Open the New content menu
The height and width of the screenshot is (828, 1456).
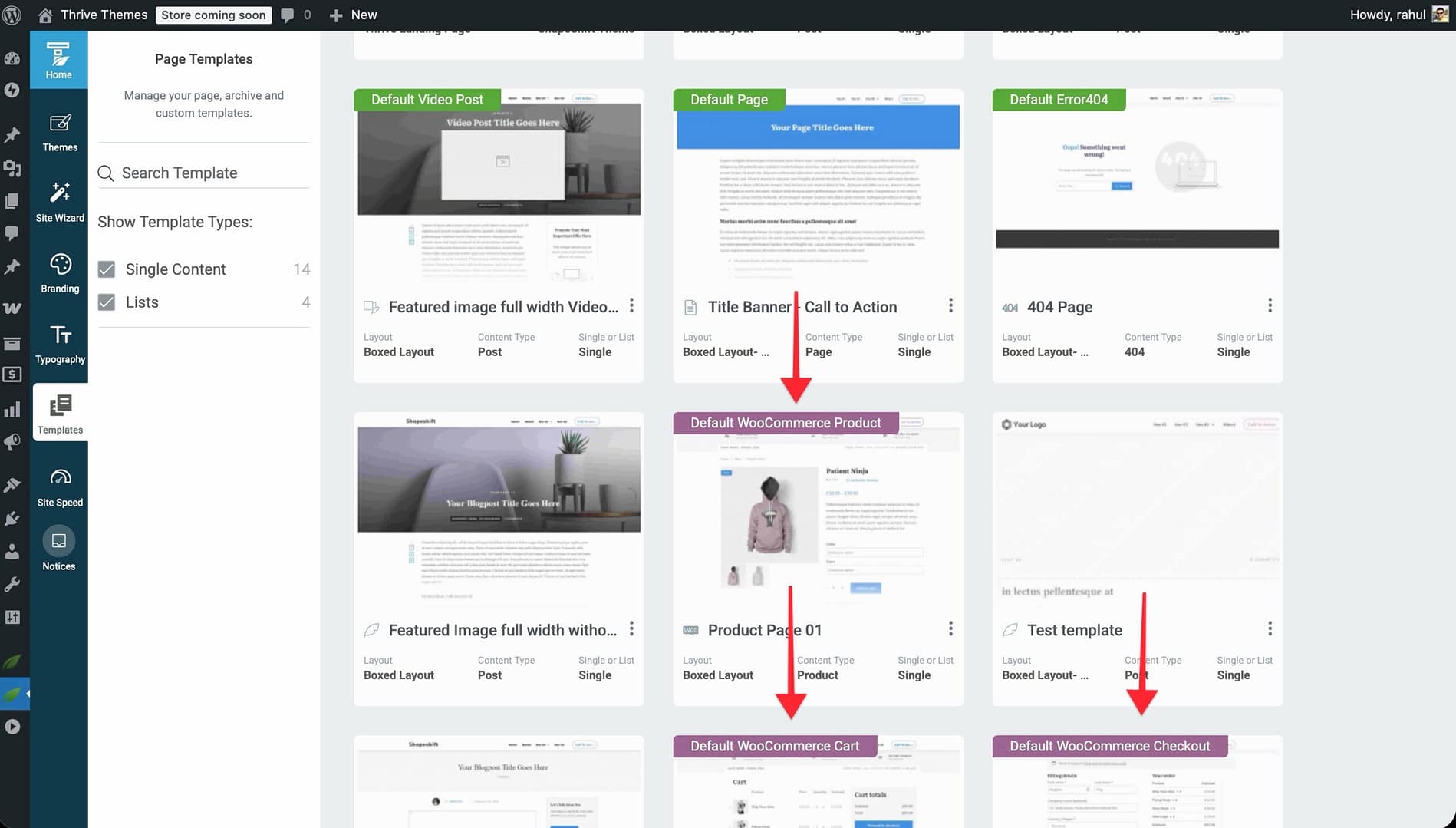[x=353, y=15]
